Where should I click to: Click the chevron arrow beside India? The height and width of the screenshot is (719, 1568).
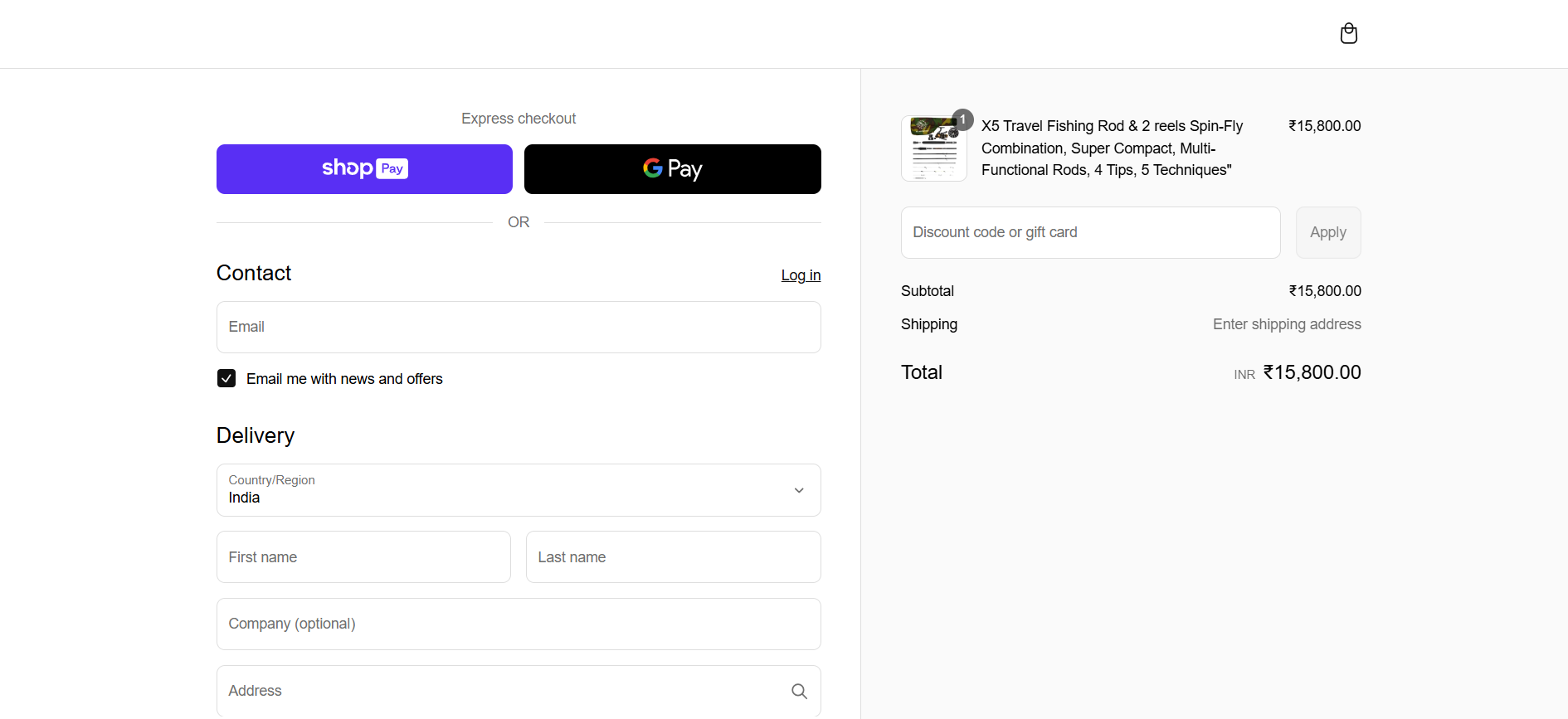point(798,490)
